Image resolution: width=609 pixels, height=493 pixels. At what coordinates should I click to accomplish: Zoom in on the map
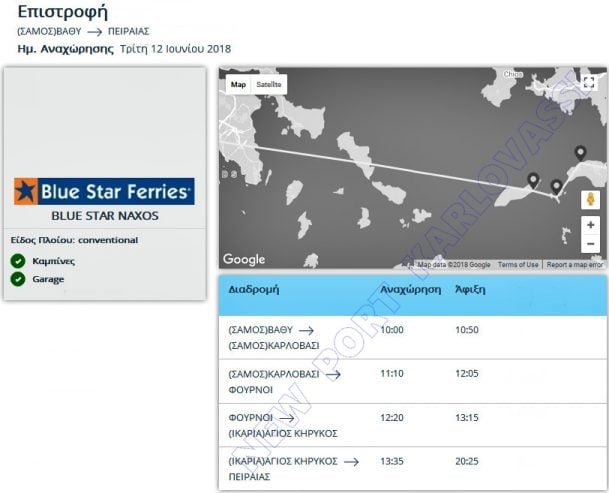tap(590, 225)
